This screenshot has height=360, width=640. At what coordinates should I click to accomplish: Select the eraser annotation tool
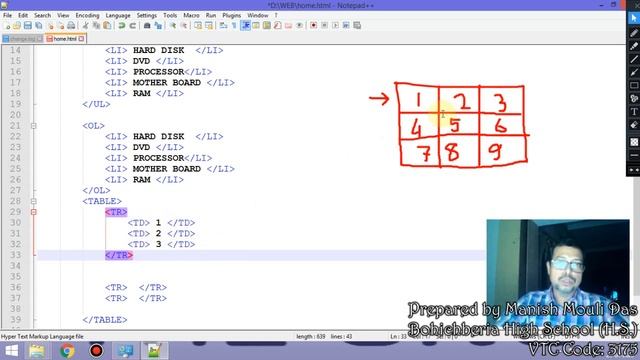click(634, 124)
